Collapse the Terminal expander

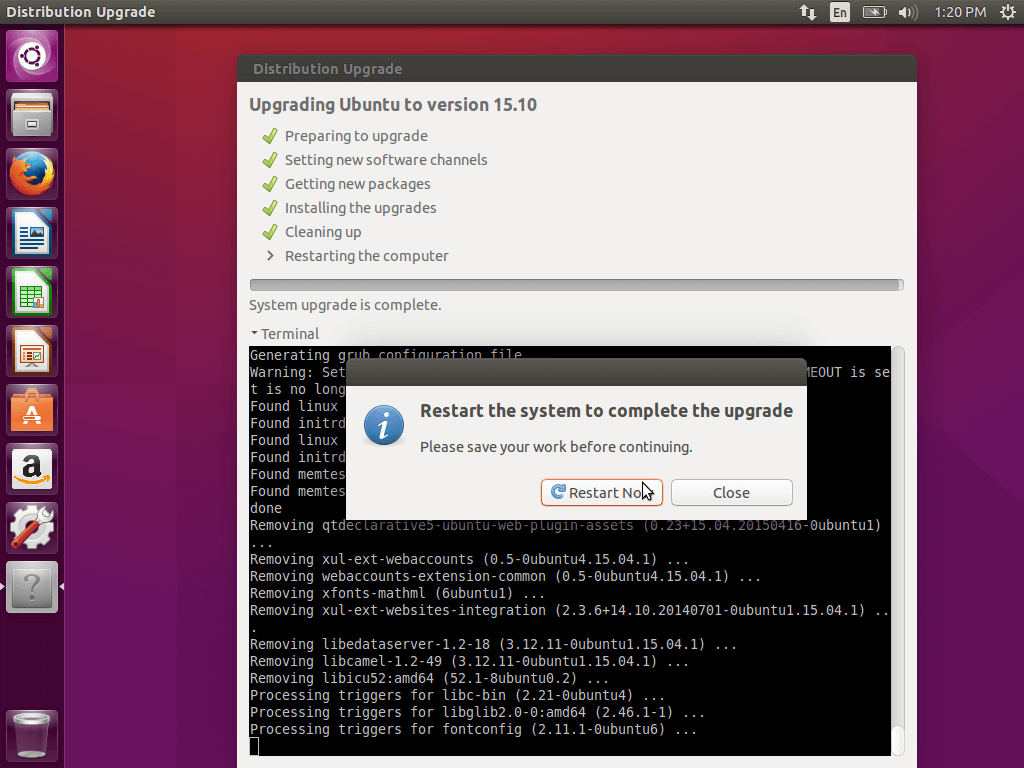(285, 334)
